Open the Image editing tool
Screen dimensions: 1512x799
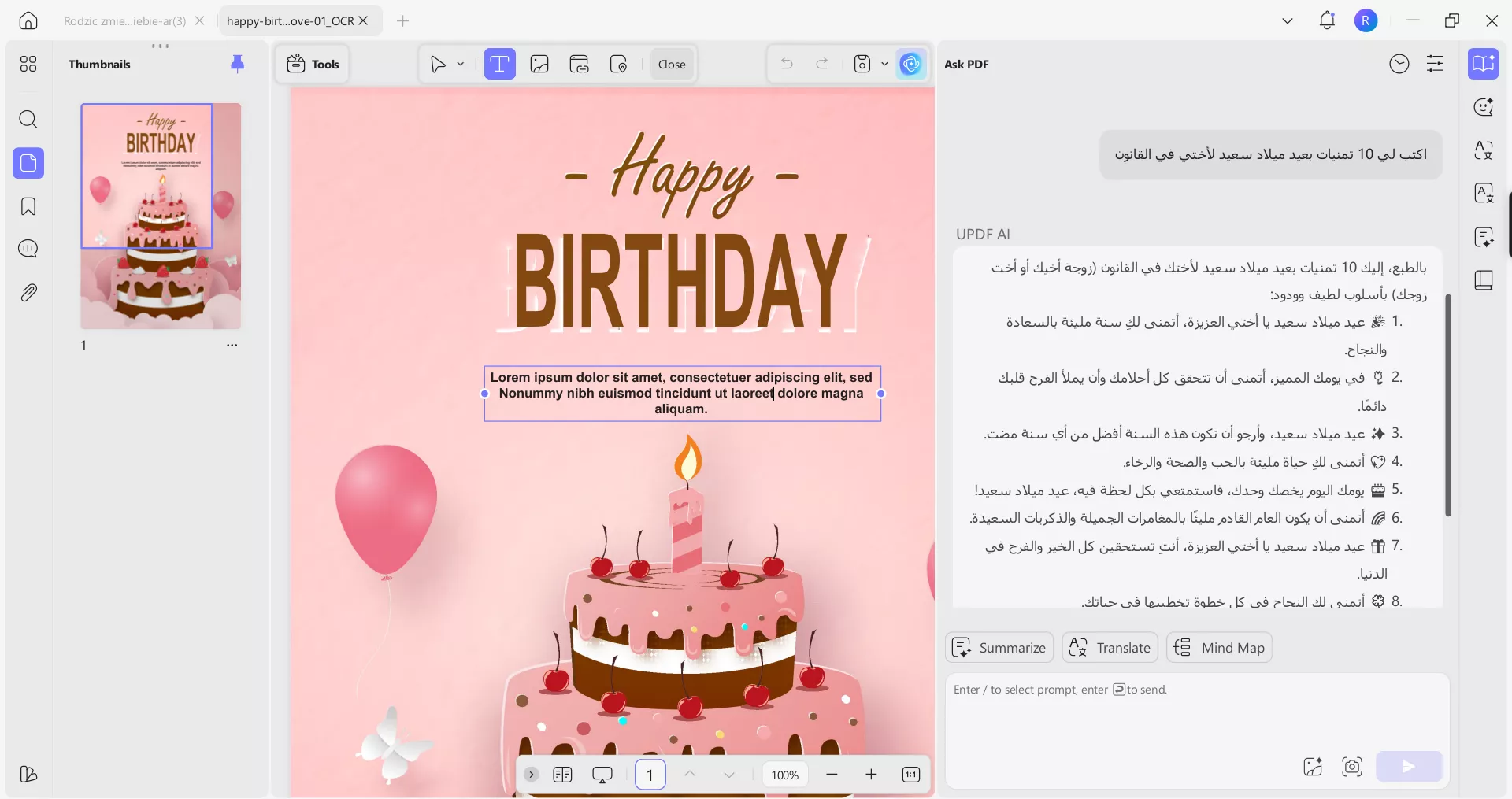[x=539, y=64]
